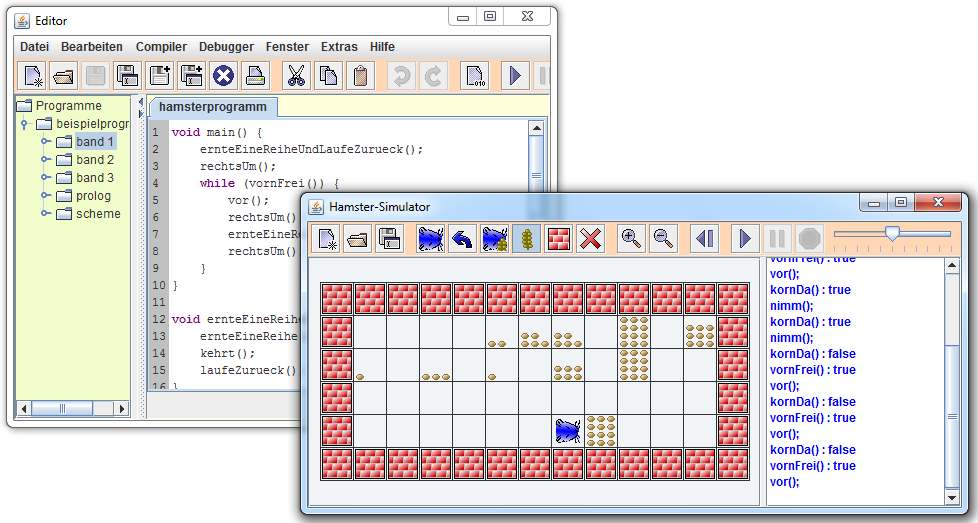Click the compile icon in Editor toolbar
The height and width of the screenshot is (523, 978).
point(474,76)
